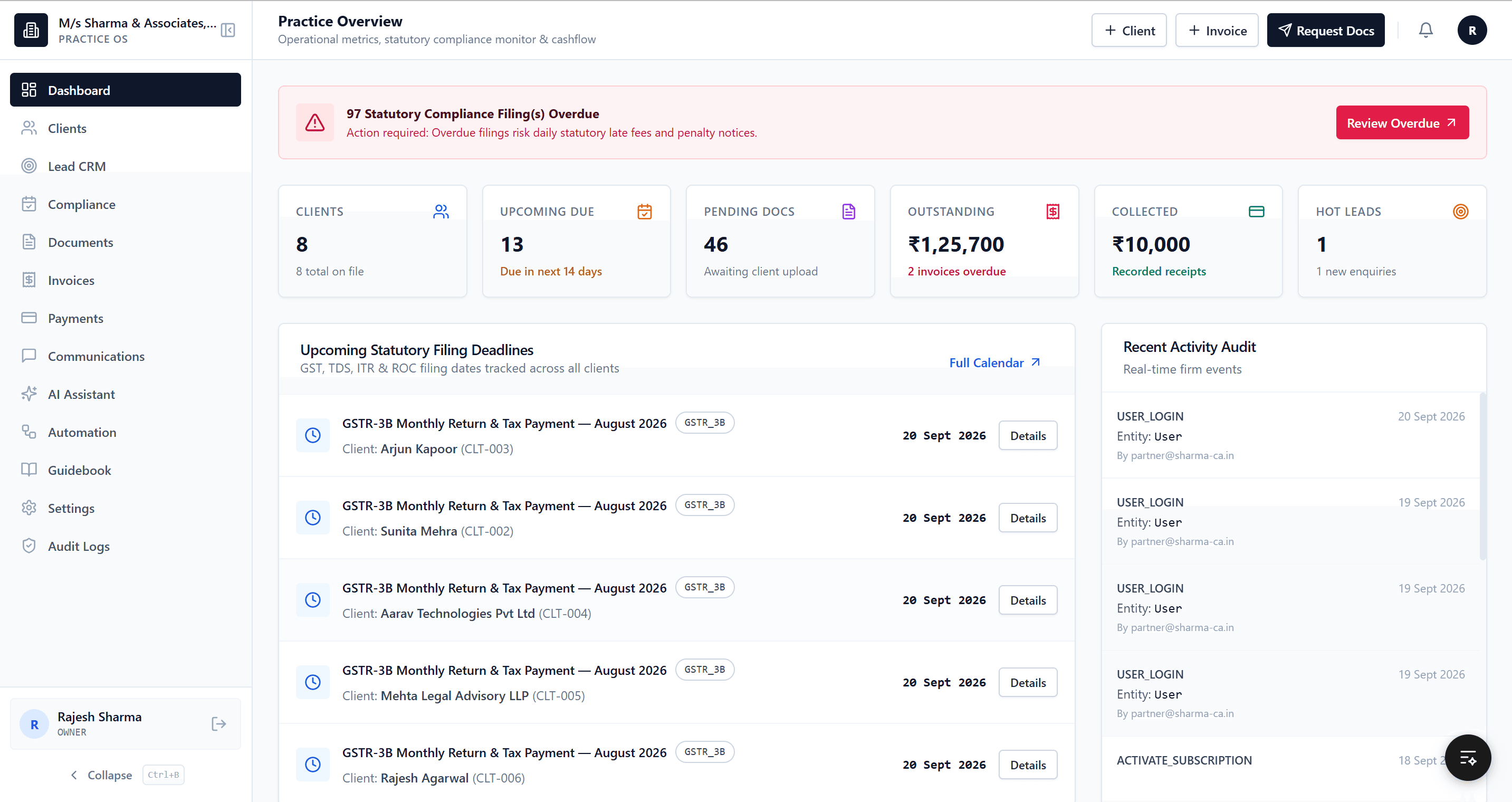Click the Clients card people icon

(x=441, y=212)
